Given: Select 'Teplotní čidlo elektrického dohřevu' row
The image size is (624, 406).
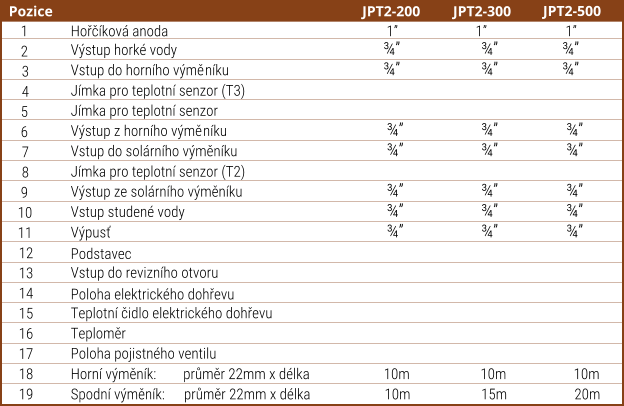Looking at the screenshot, I should 312,313.
